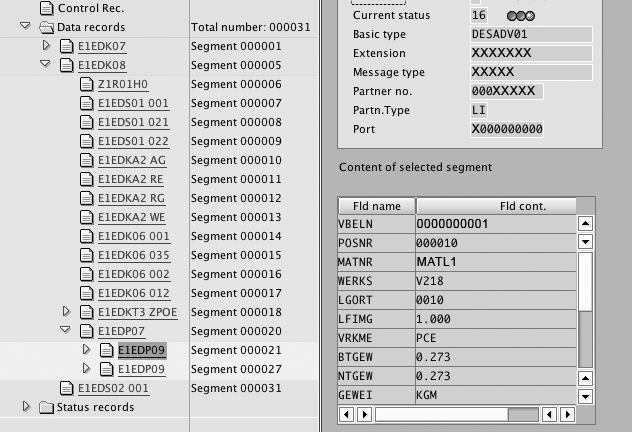The image size is (632, 432).
Task: Click the Control Rec. document icon
Action: (47, 8)
